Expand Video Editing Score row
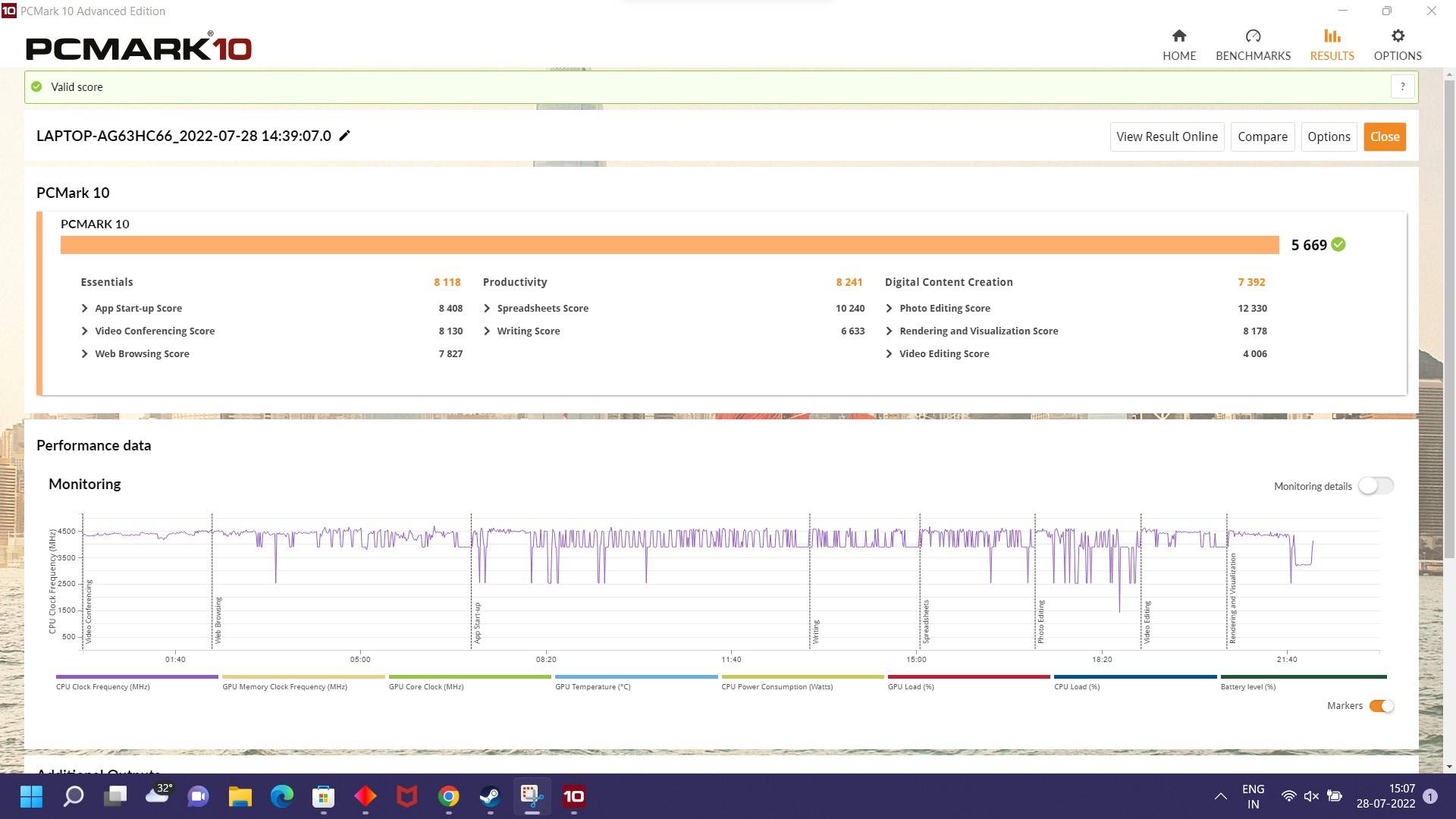Viewport: 1456px width, 819px height. pos(889,354)
